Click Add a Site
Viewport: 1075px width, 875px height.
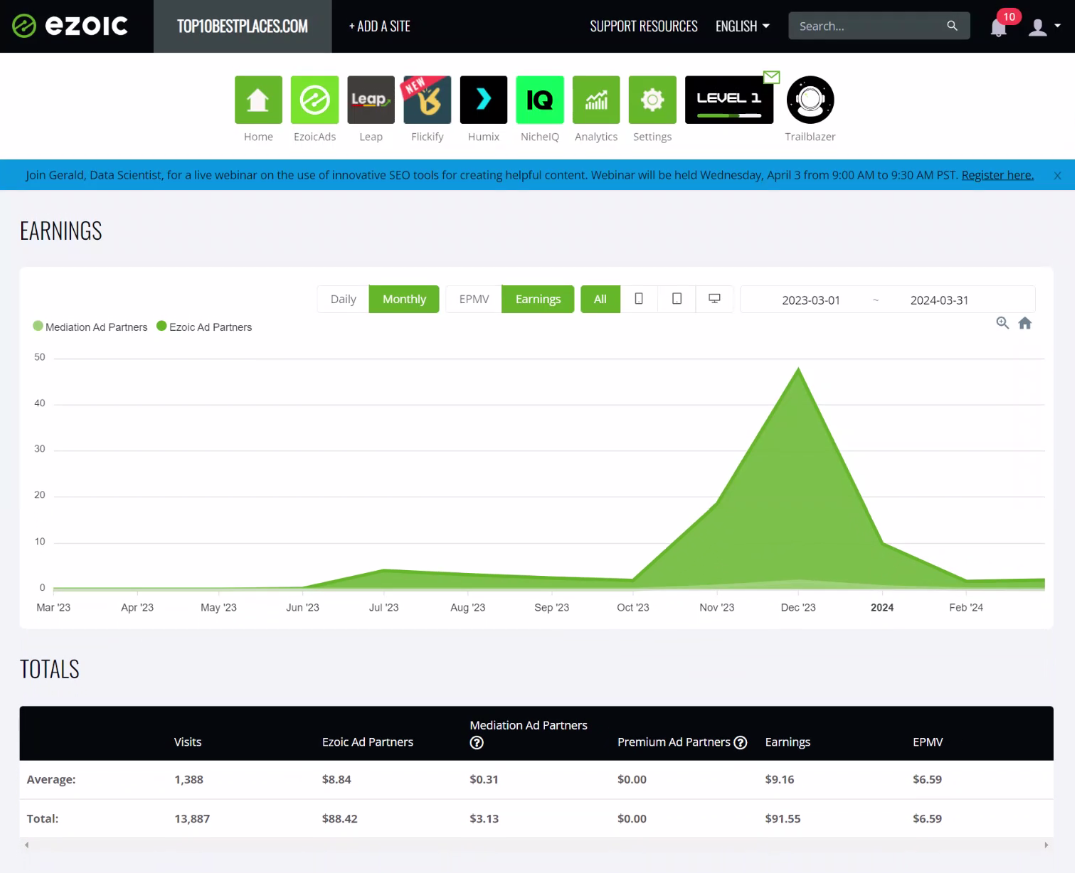click(379, 26)
